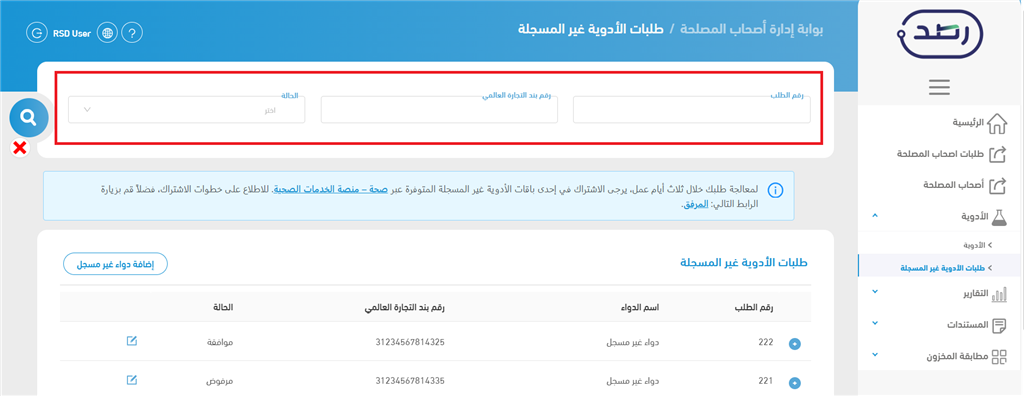Click the magnifier search button
The image size is (1024, 396).
pyautogui.click(x=28, y=118)
